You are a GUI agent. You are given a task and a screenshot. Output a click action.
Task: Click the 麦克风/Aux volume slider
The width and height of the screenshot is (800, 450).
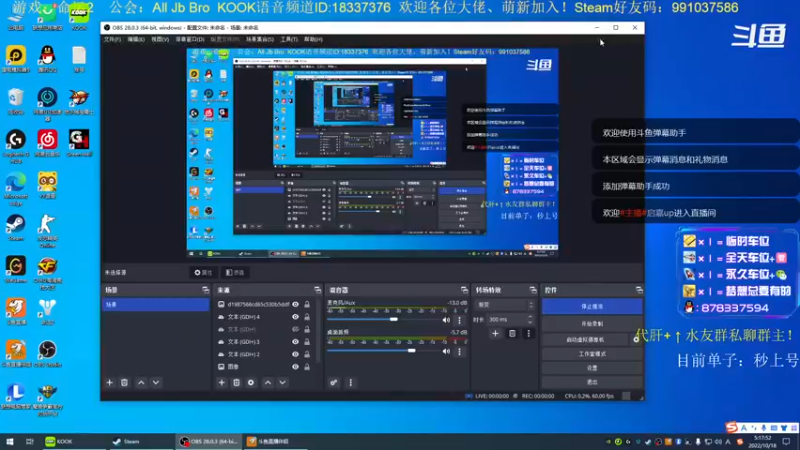point(383,319)
